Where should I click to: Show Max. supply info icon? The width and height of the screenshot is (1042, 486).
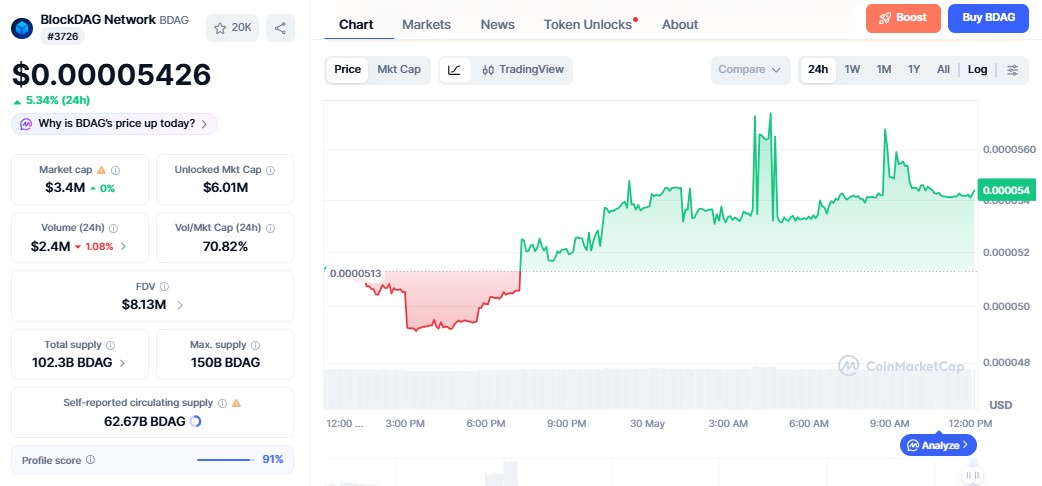click(255, 345)
